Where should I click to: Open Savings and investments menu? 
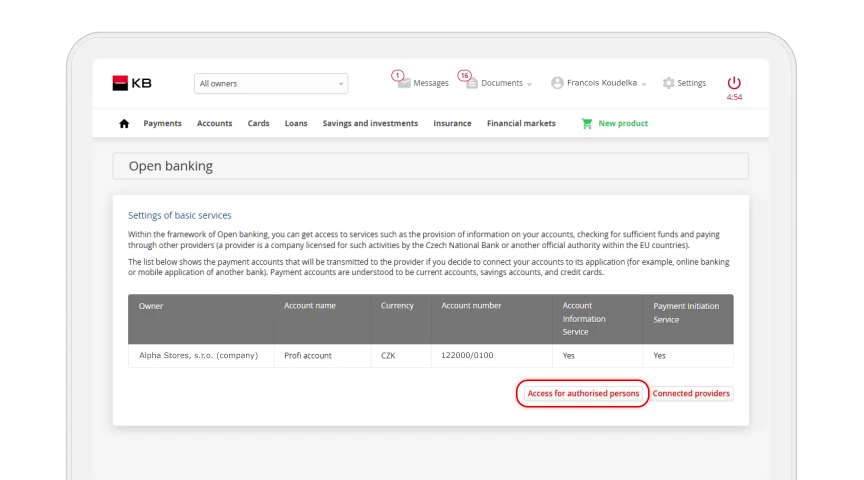coord(370,123)
